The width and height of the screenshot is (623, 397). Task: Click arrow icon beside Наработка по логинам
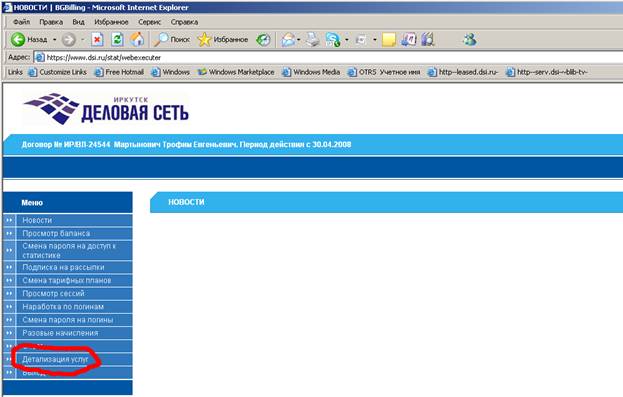(9, 306)
